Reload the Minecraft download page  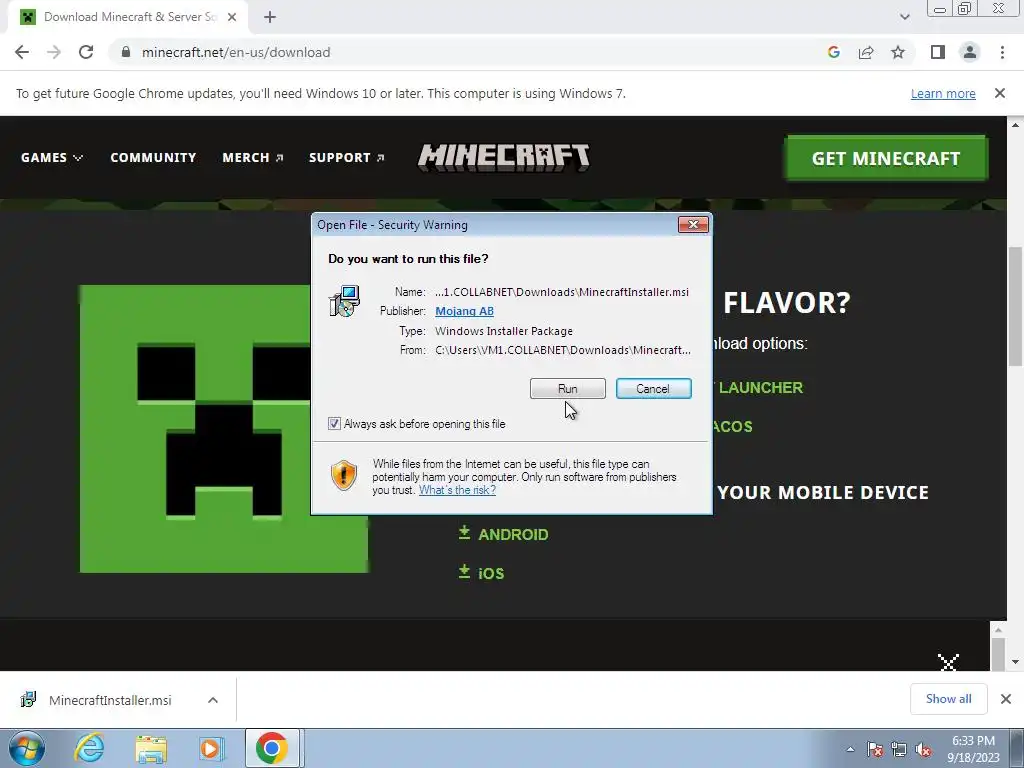86,52
